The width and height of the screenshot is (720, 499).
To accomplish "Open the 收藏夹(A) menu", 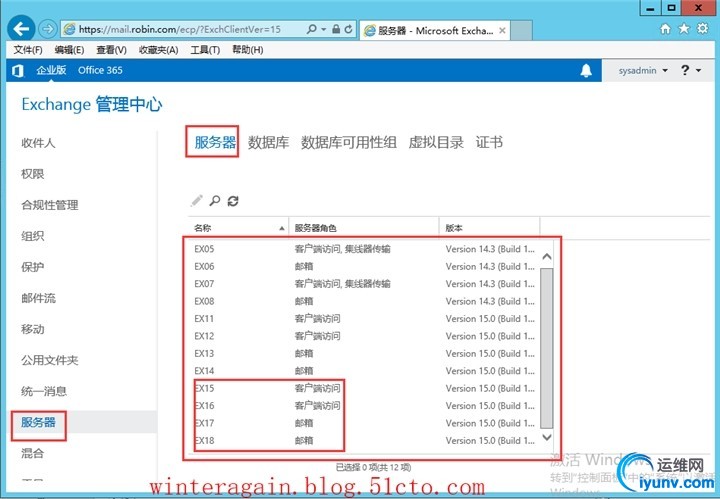I will click(x=158, y=50).
